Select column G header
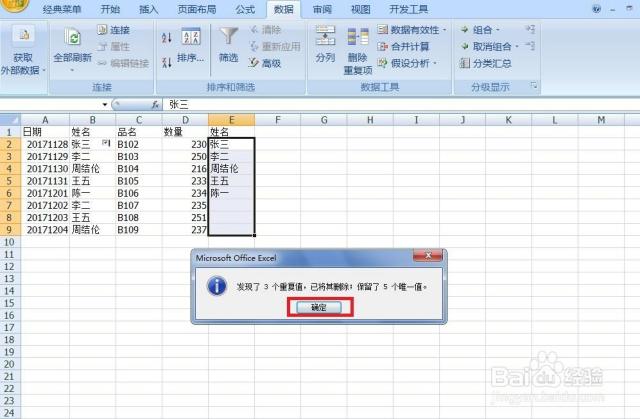This screenshot has width=640, height=419. pyautogui.click(x=323, y=120)
